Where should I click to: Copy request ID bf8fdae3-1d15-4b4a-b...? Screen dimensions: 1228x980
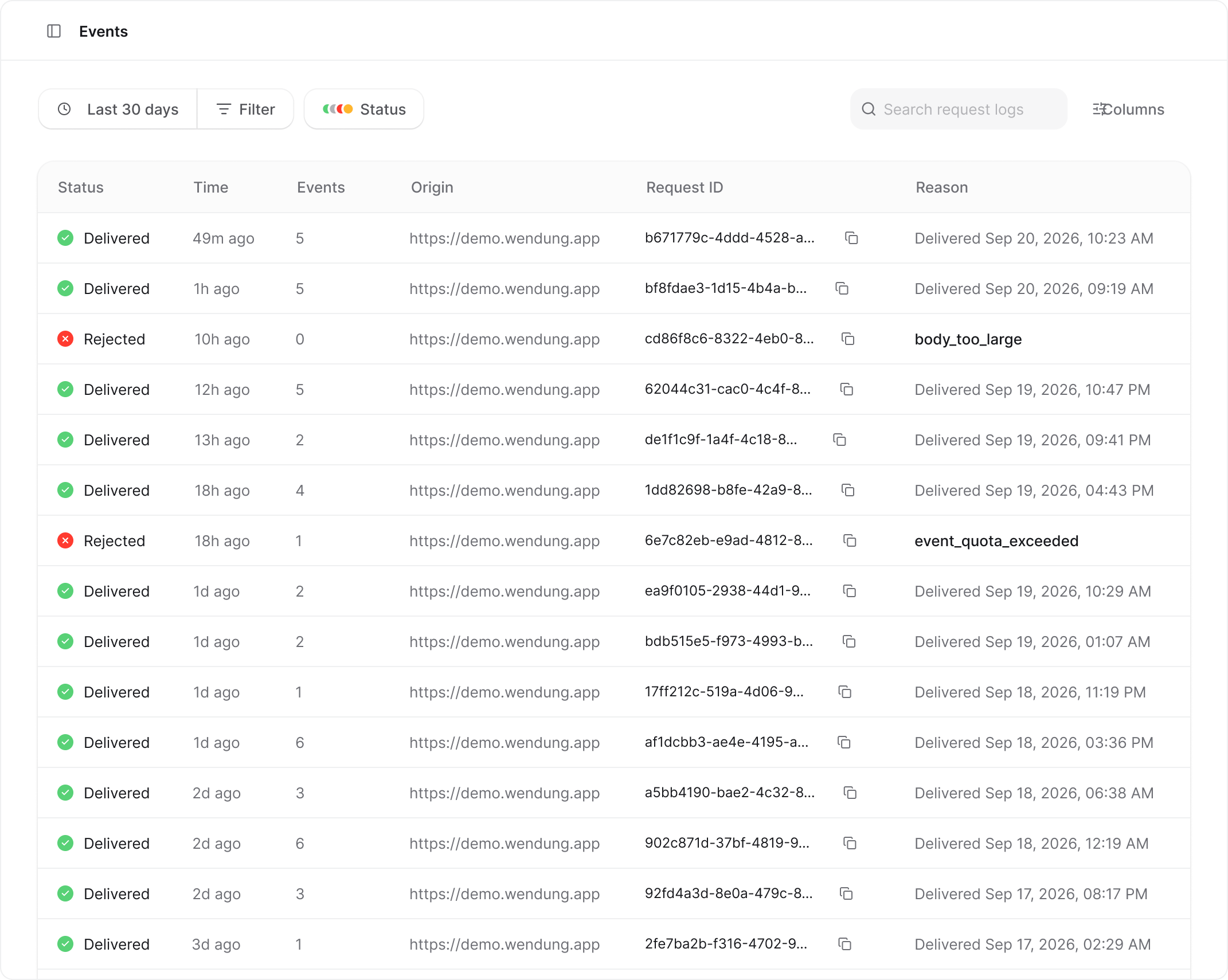pos(842,288)
